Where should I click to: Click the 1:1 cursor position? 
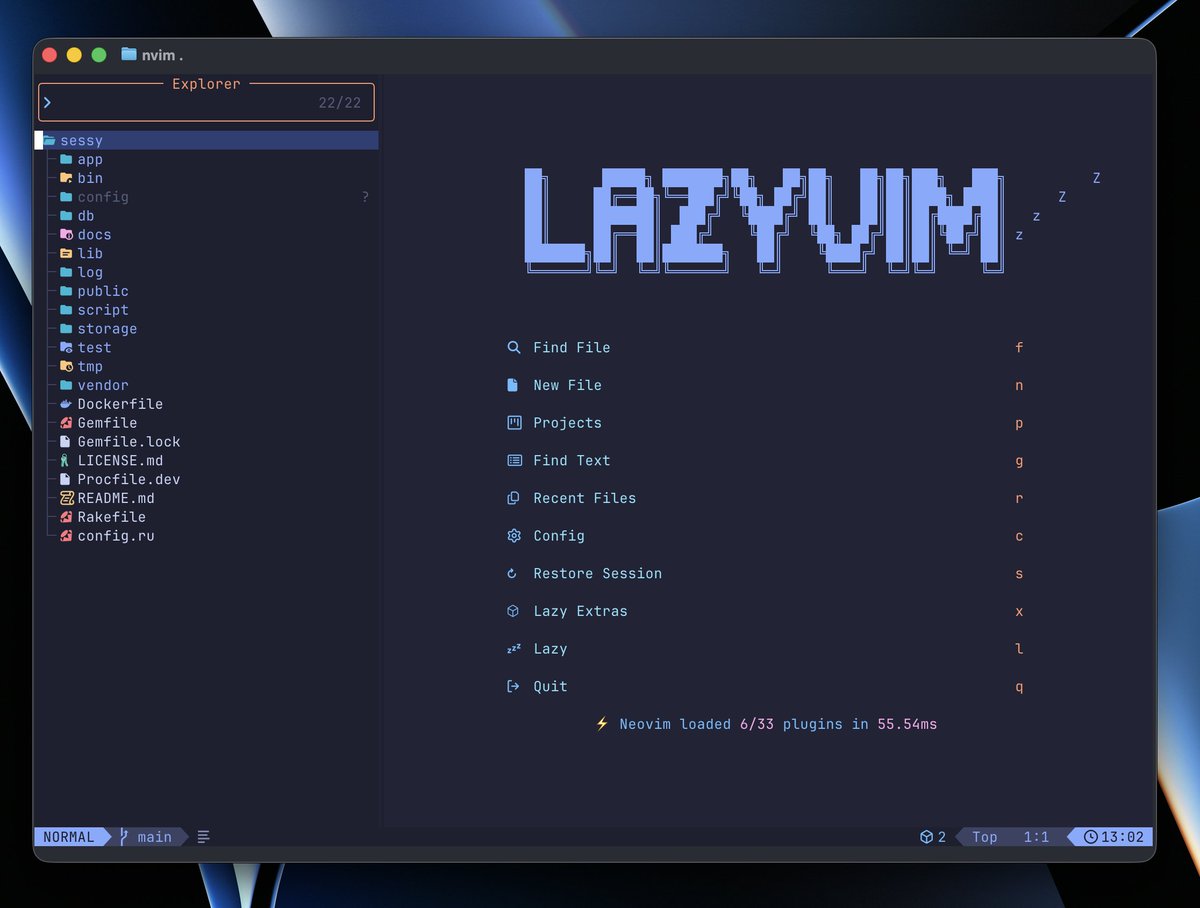pos(1037,837)
